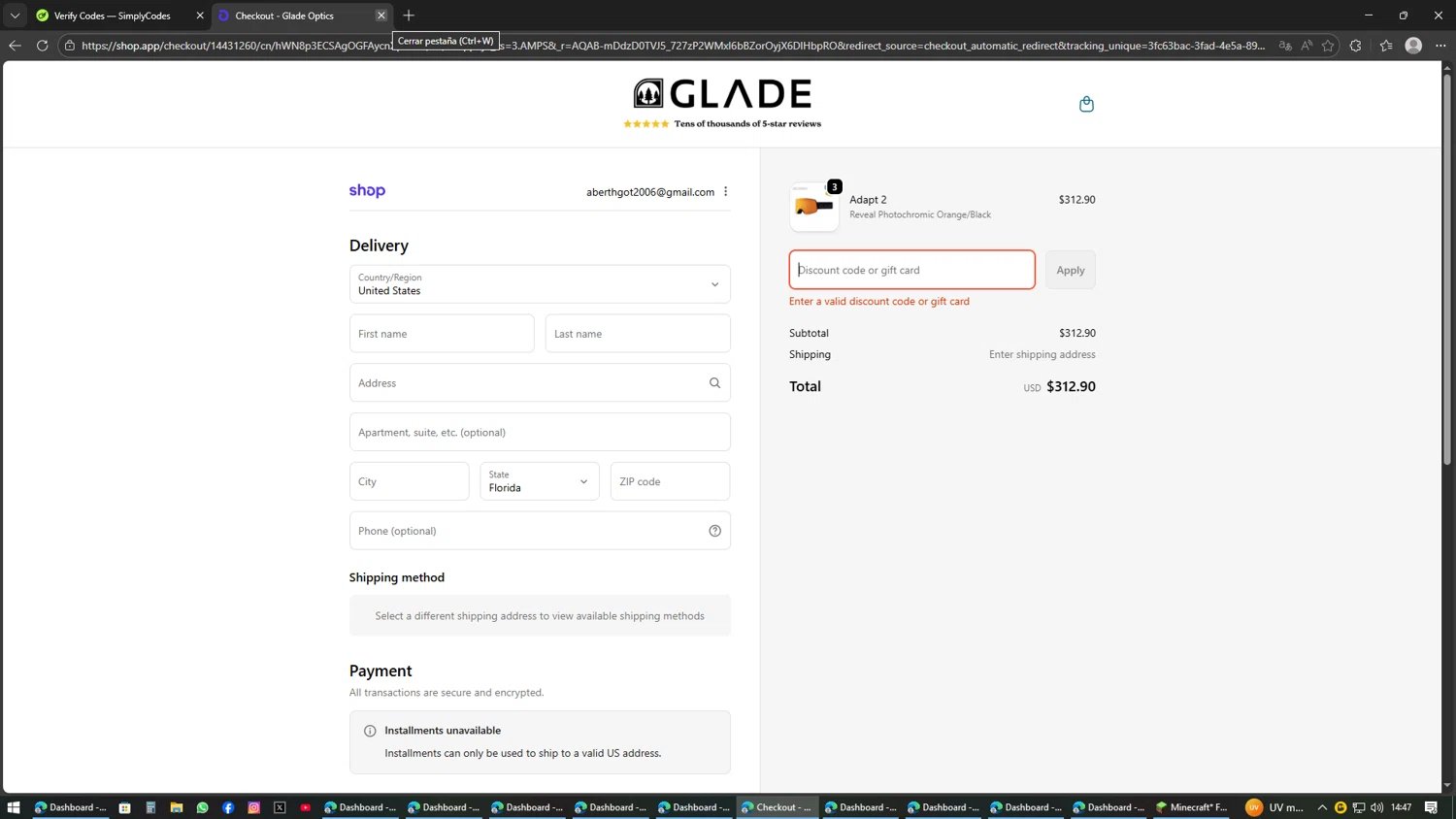Focus the Address input field

540,382
